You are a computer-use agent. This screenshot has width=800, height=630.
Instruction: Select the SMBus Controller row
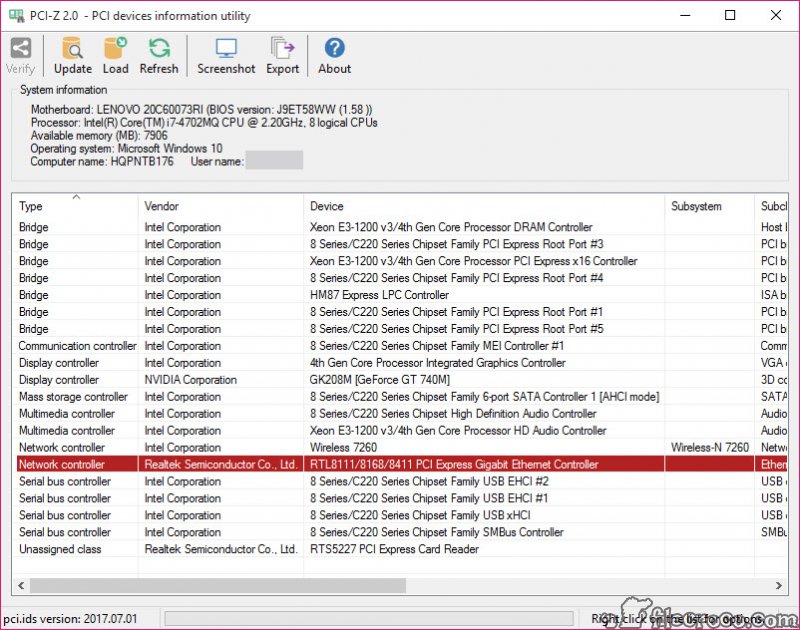[x=400, y=532]
